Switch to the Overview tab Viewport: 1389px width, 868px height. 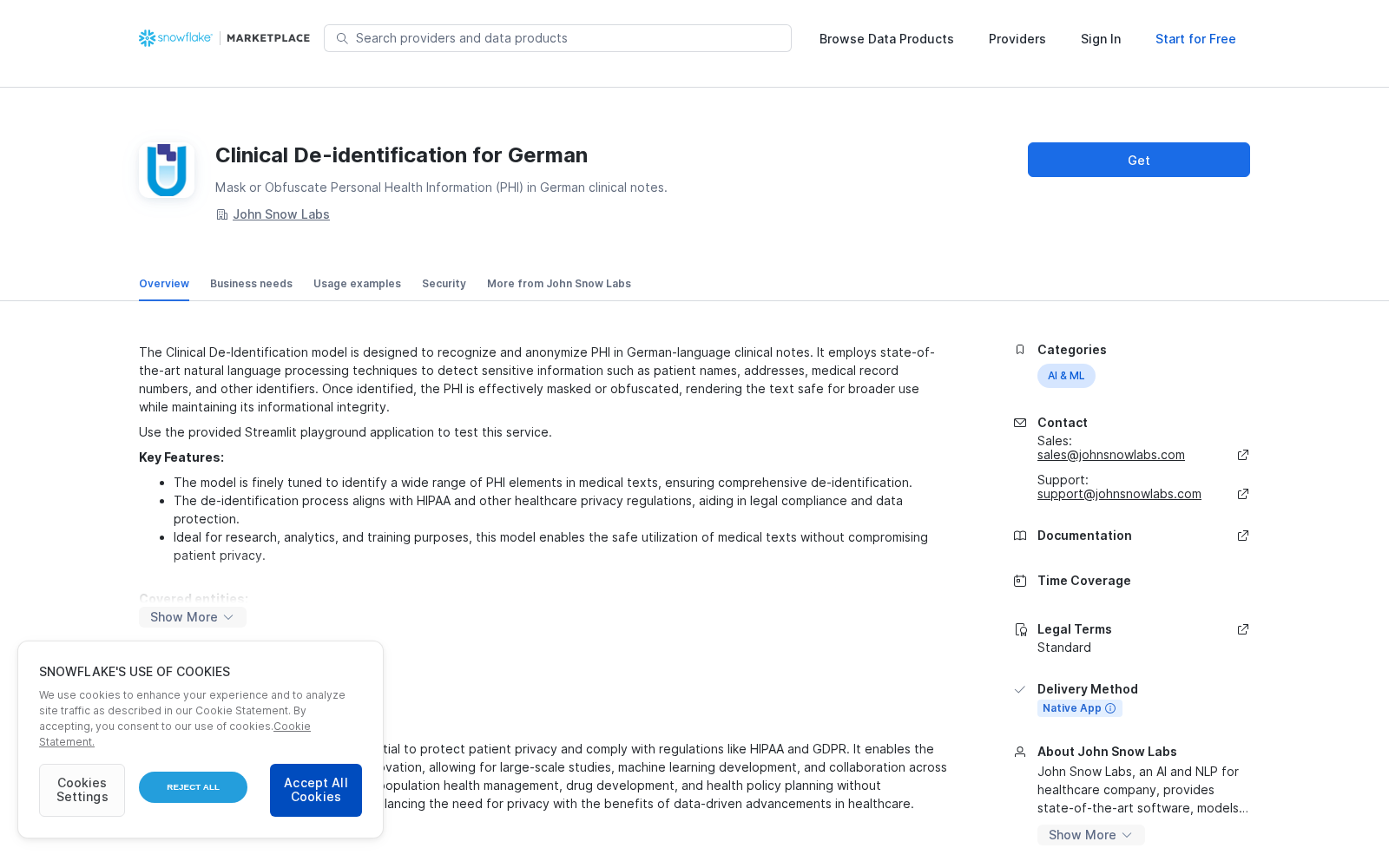[164, 284]
